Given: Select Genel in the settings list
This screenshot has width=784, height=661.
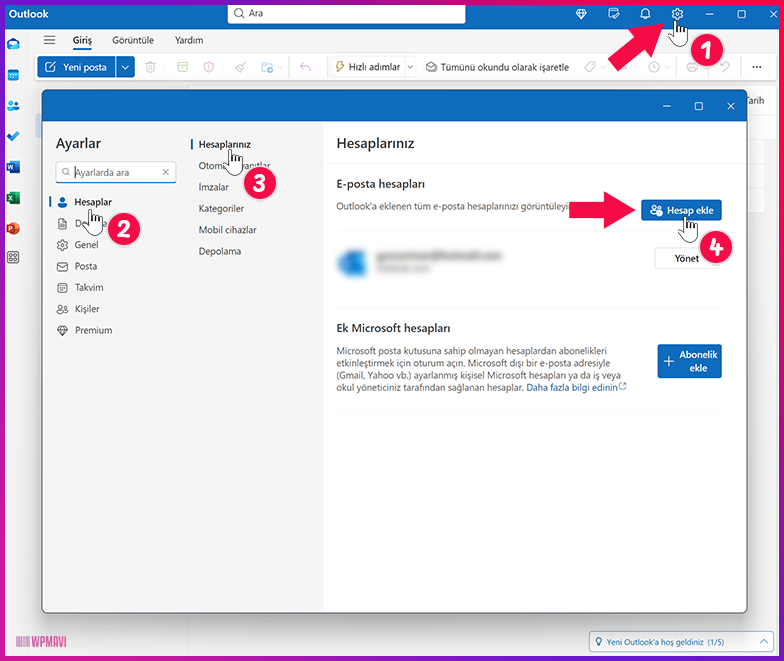Looking at the screenshot, I should coord(86,245).
